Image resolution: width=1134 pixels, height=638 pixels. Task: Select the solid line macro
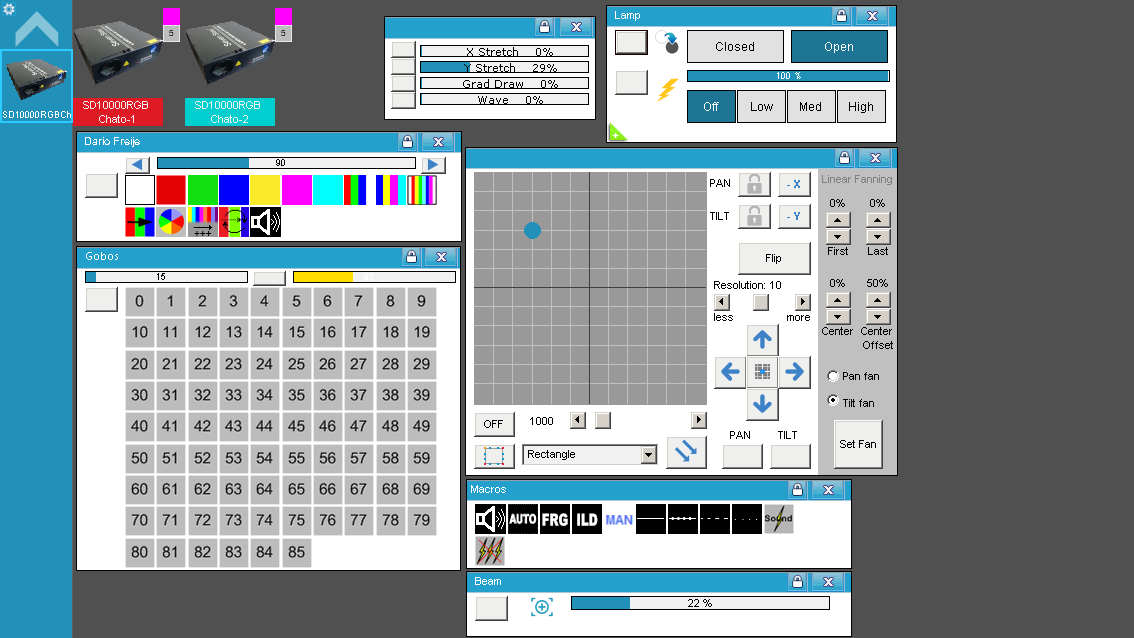click(651, 519)
